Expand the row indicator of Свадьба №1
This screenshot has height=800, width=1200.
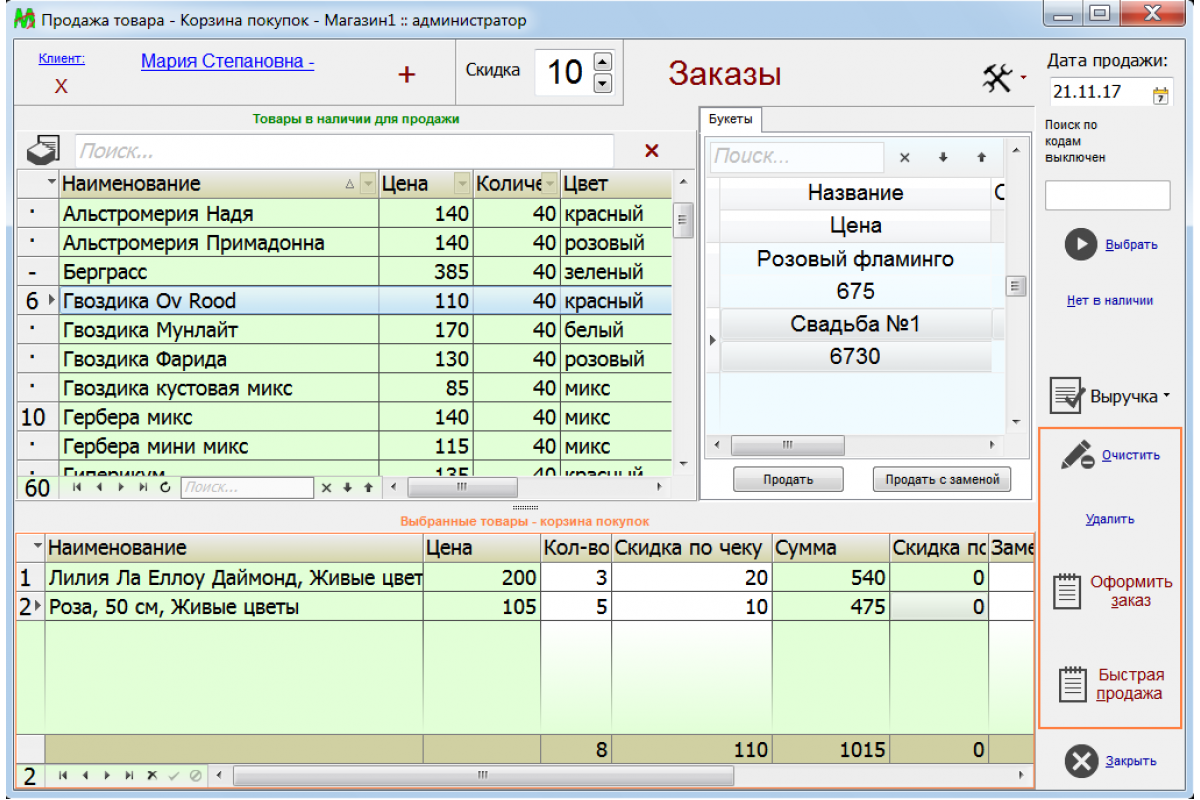713,340
